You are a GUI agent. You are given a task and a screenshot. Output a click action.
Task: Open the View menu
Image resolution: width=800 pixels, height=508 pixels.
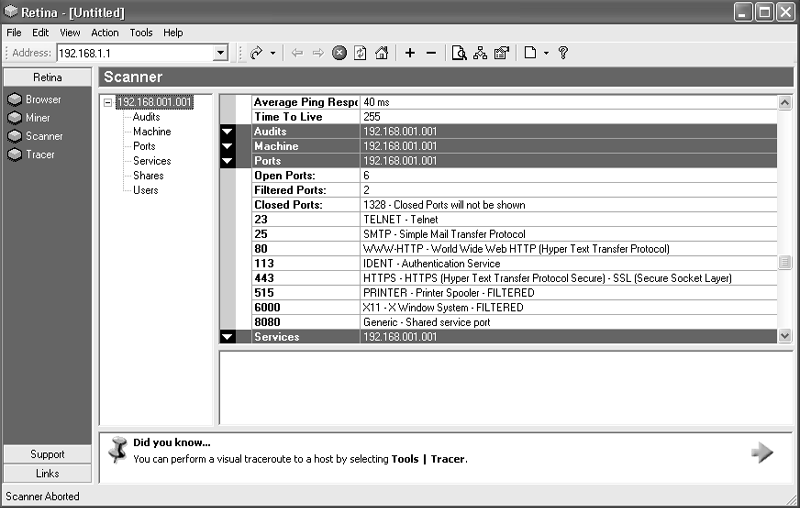(x=70, y=33)
